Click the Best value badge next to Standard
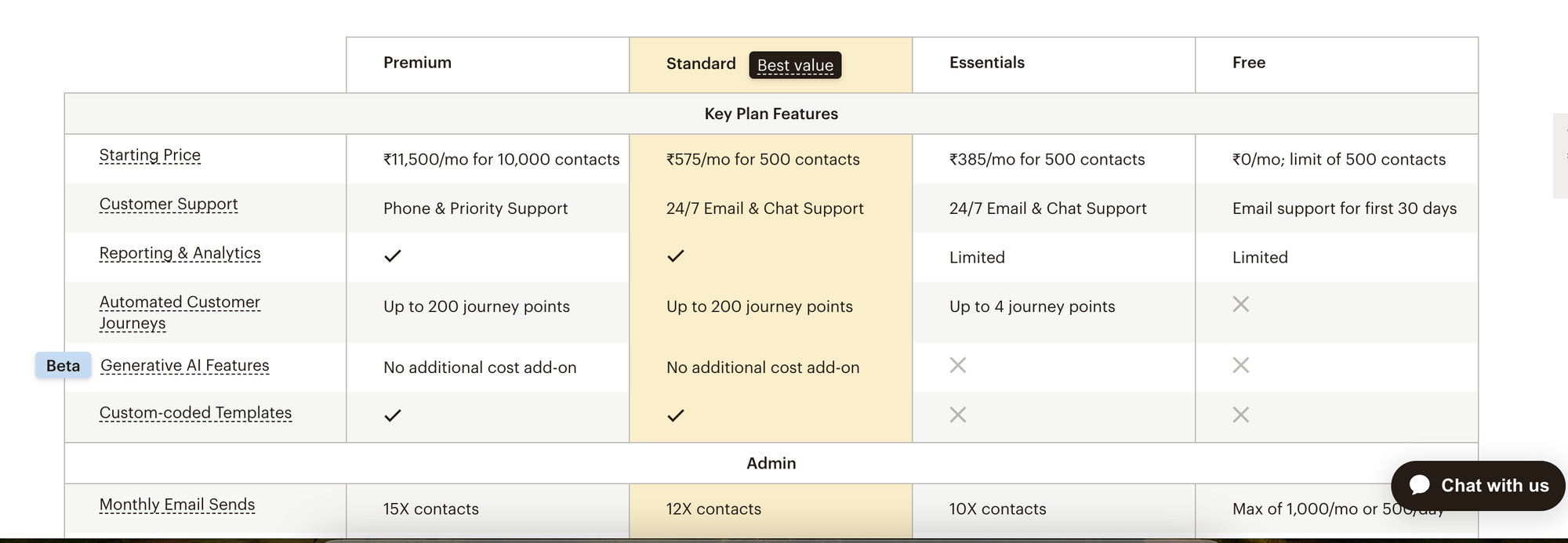Viewport: 1568px width, 543px height. 795,66
